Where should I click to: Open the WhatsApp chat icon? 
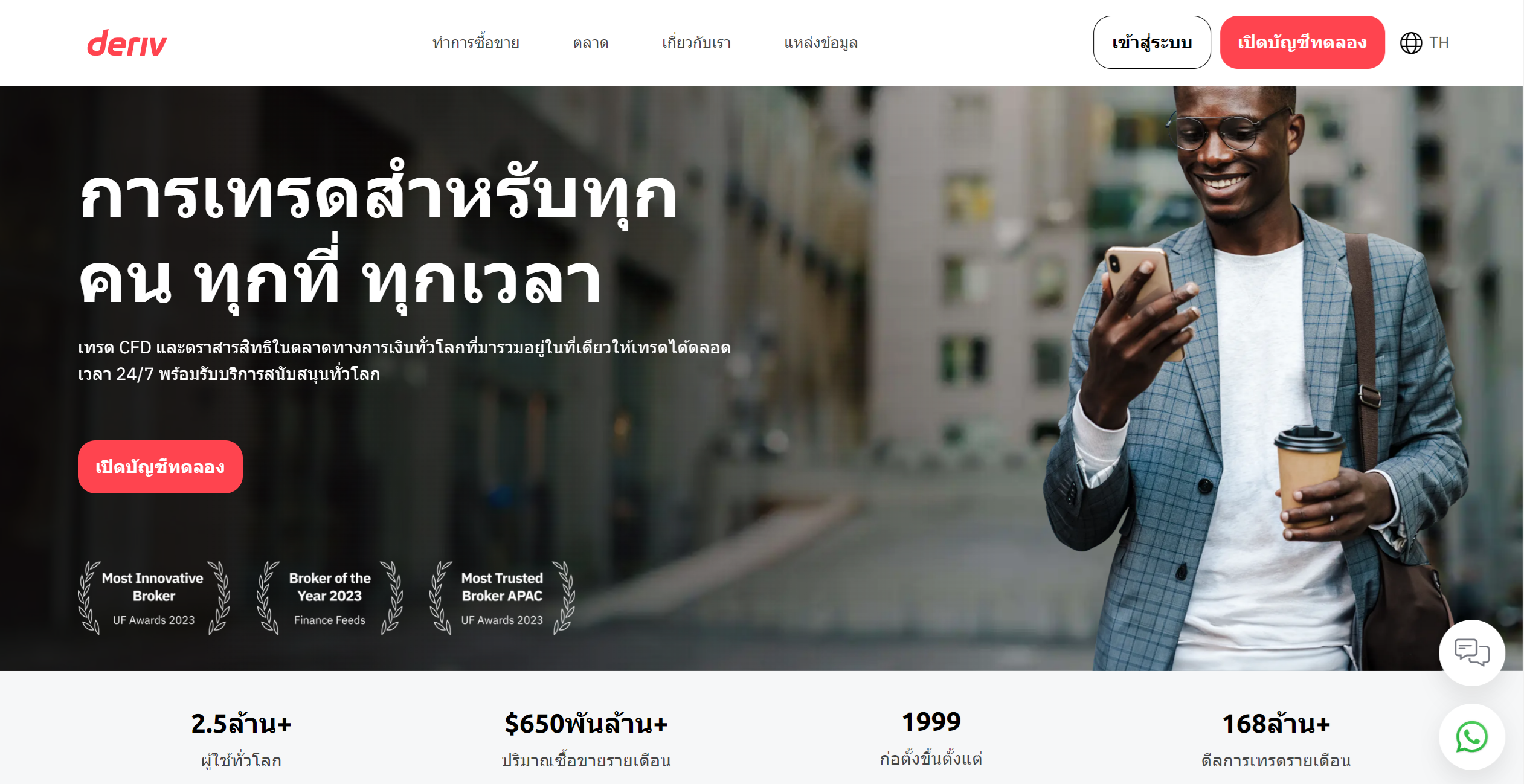1471,737
